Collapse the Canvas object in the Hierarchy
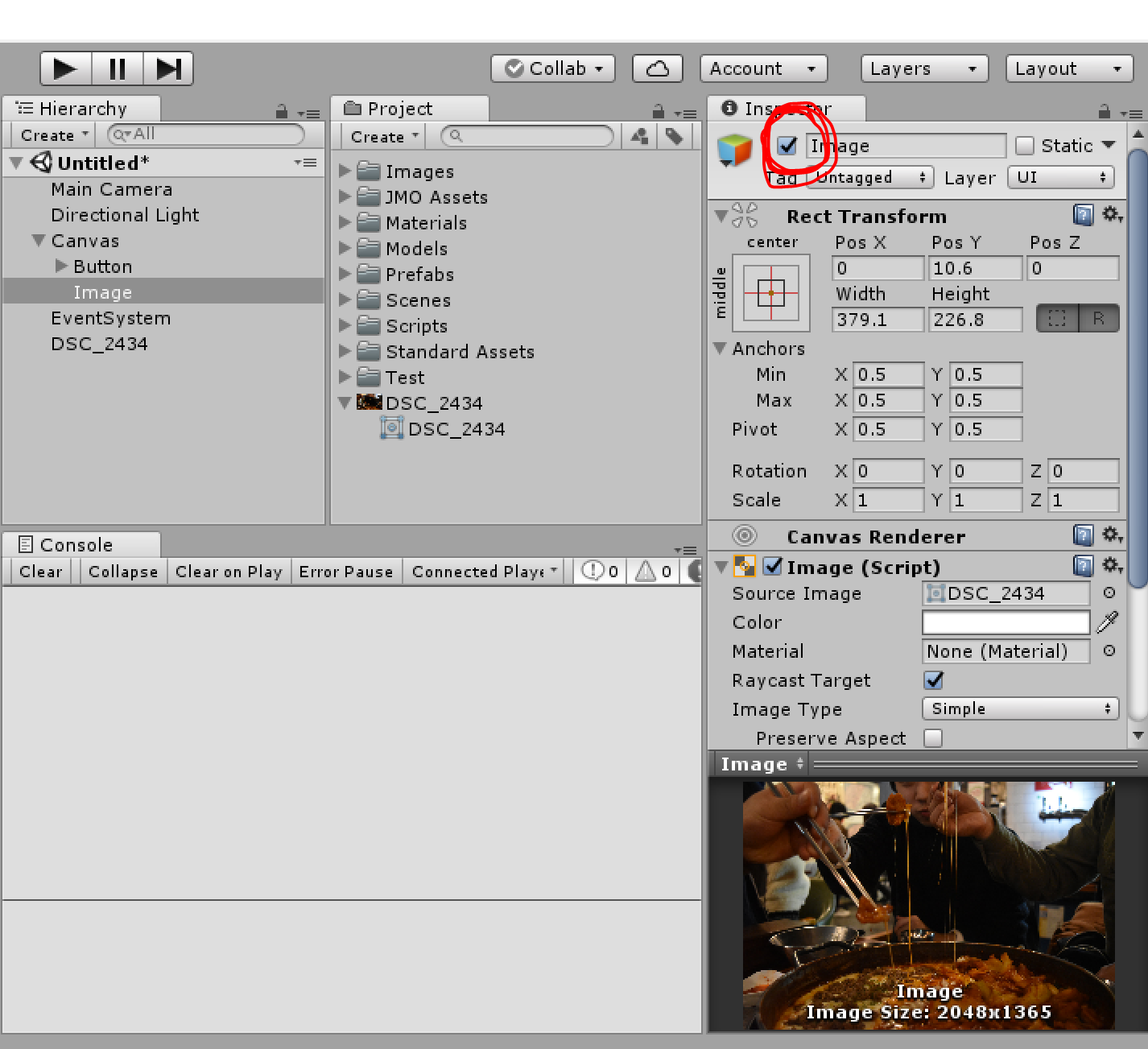The height and width of the screenshot is (1049, 1148). point(38,241)
